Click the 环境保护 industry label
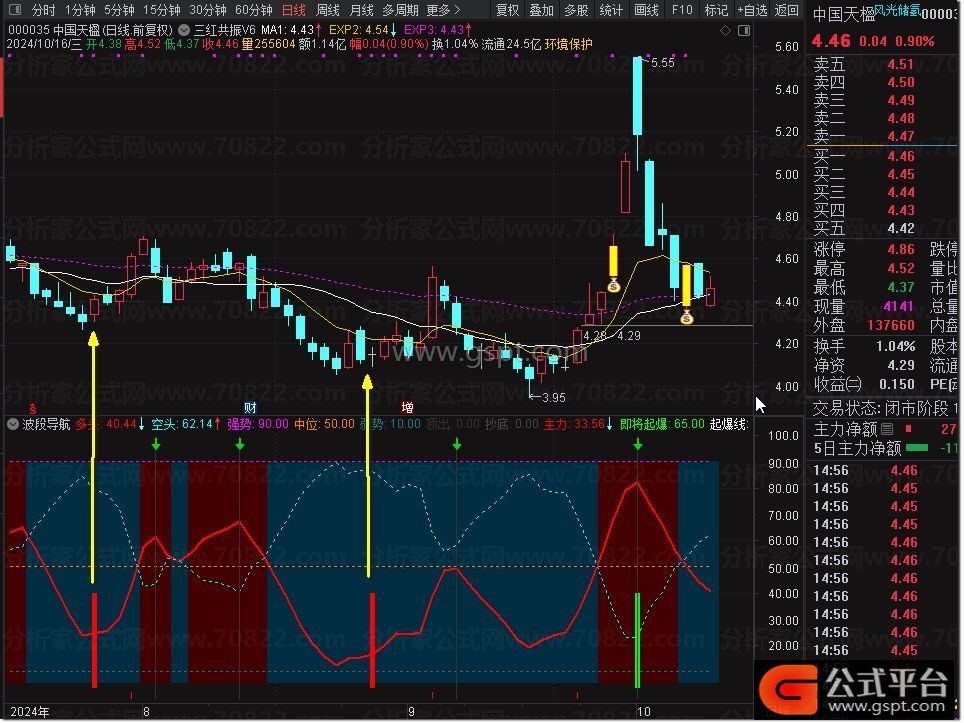964x723 pixels. point(569,44)
